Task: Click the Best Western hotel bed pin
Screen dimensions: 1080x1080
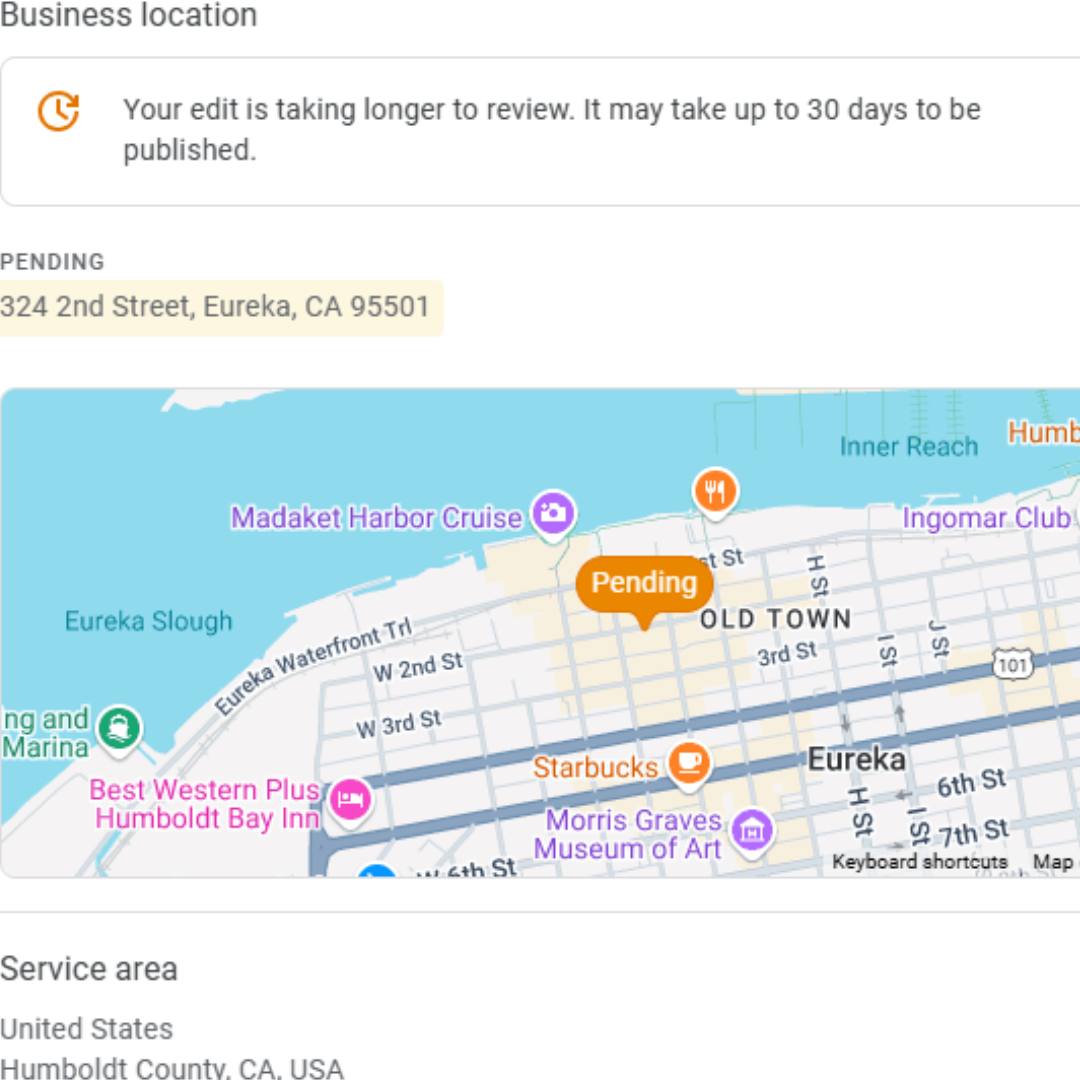Action: coord(350,800)
